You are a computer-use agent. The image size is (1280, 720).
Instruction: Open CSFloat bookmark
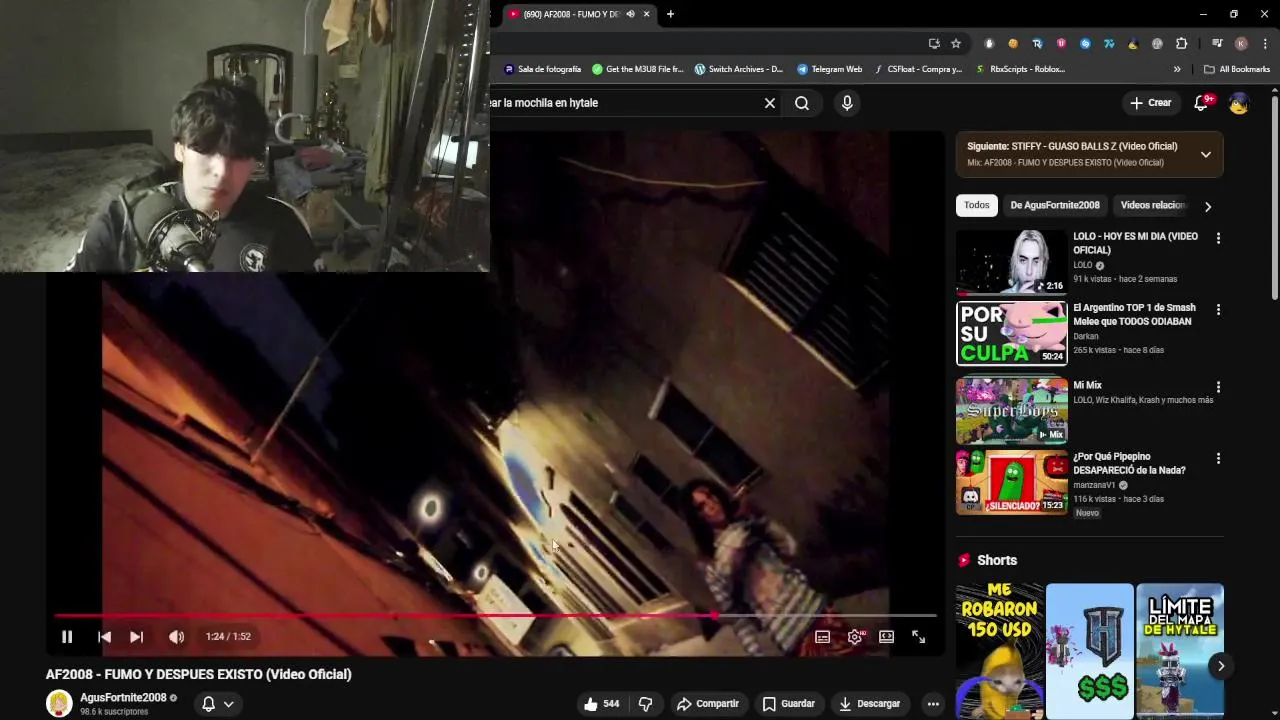917,69
